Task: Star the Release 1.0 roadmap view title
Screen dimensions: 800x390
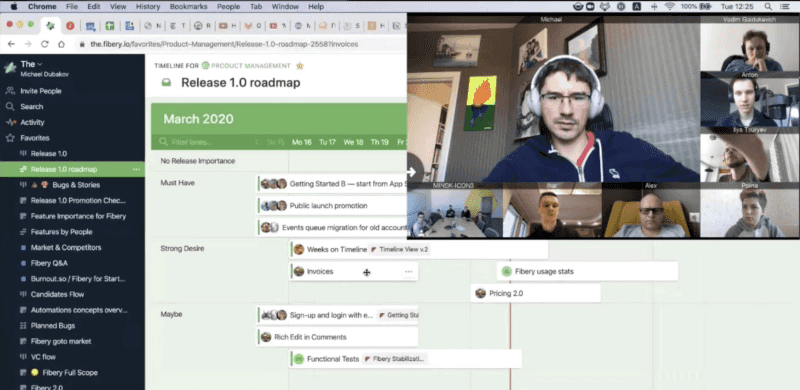Action: [x=300, y=66]
